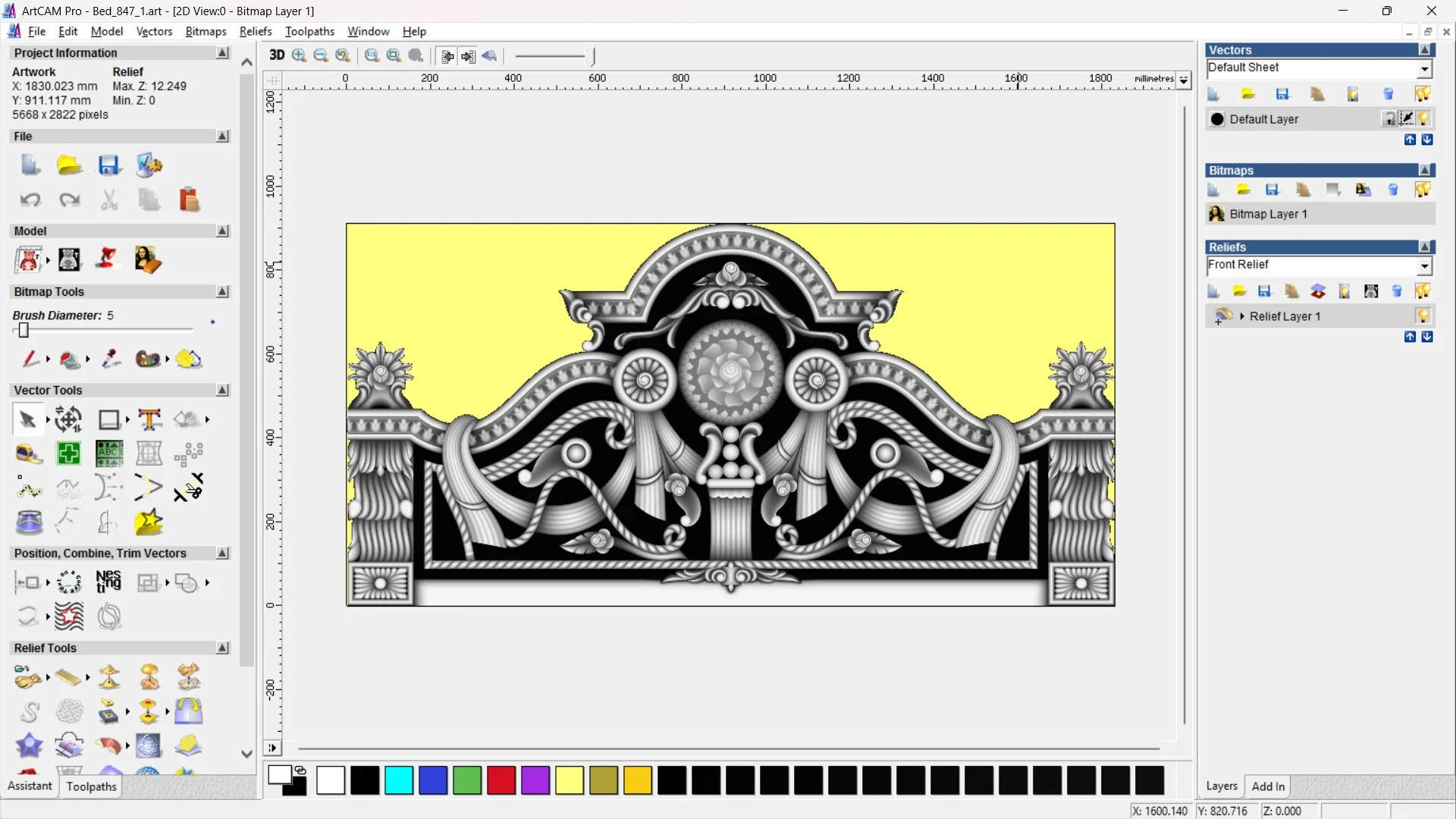Viewport: 1456px width, 819px height.
Task: Toggle Default Layer visibility light bulb
Action: pos(1423,119)
